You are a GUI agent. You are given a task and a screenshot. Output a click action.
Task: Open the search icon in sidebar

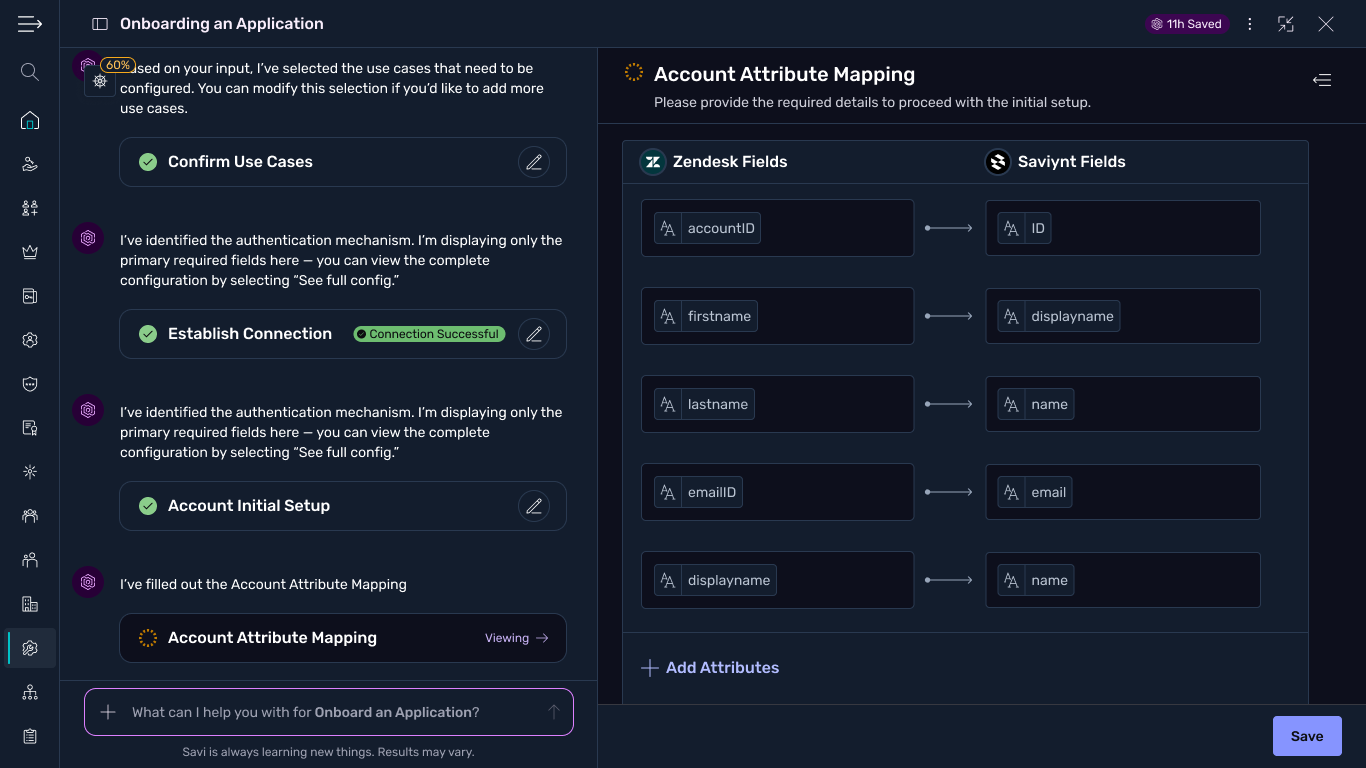(x=30, y=72)
